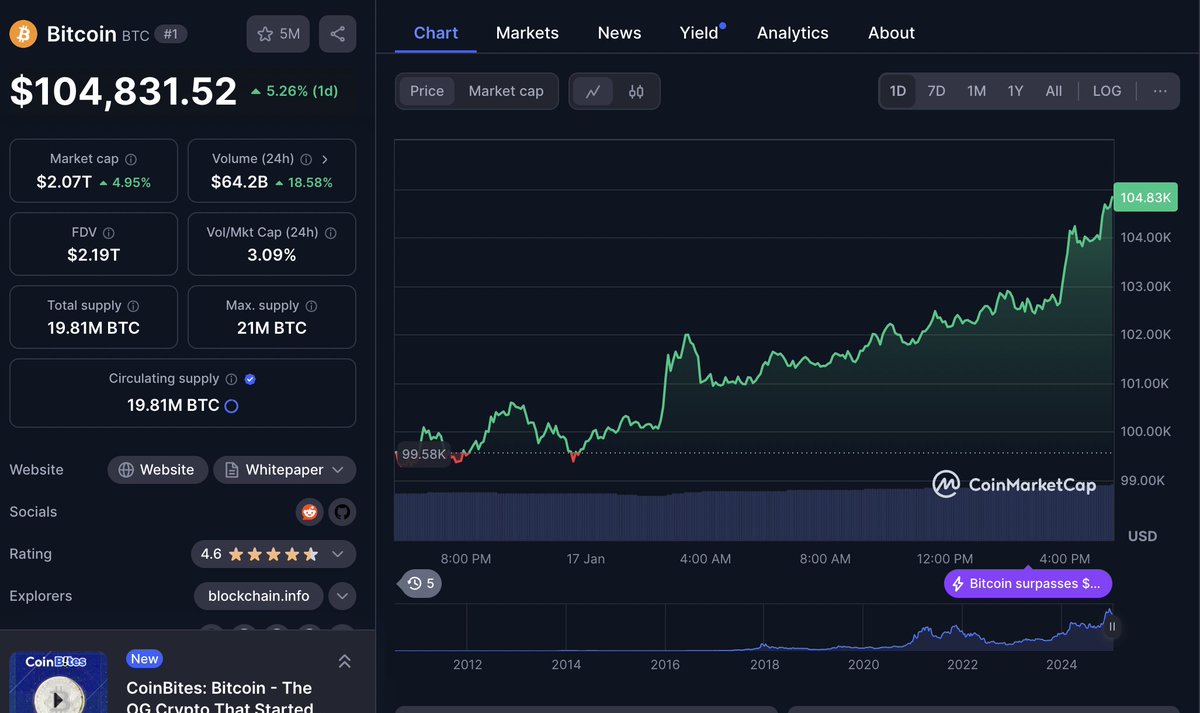Click the $2.07T market cap value
This screenshot has height=713, width=1200.
[64, 182]
